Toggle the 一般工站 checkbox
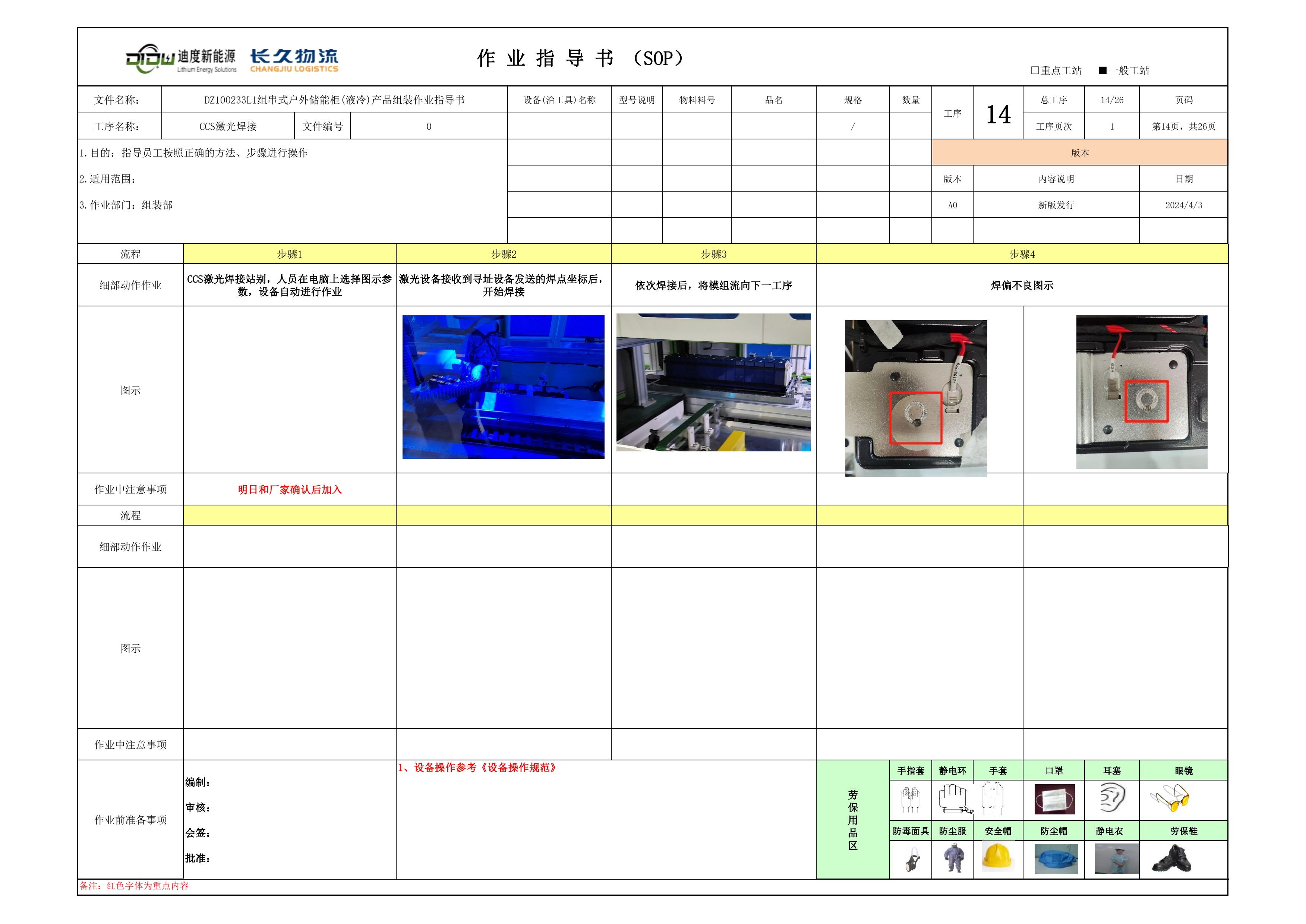This screenshot has width=1306, height=924. (1102, 70)
